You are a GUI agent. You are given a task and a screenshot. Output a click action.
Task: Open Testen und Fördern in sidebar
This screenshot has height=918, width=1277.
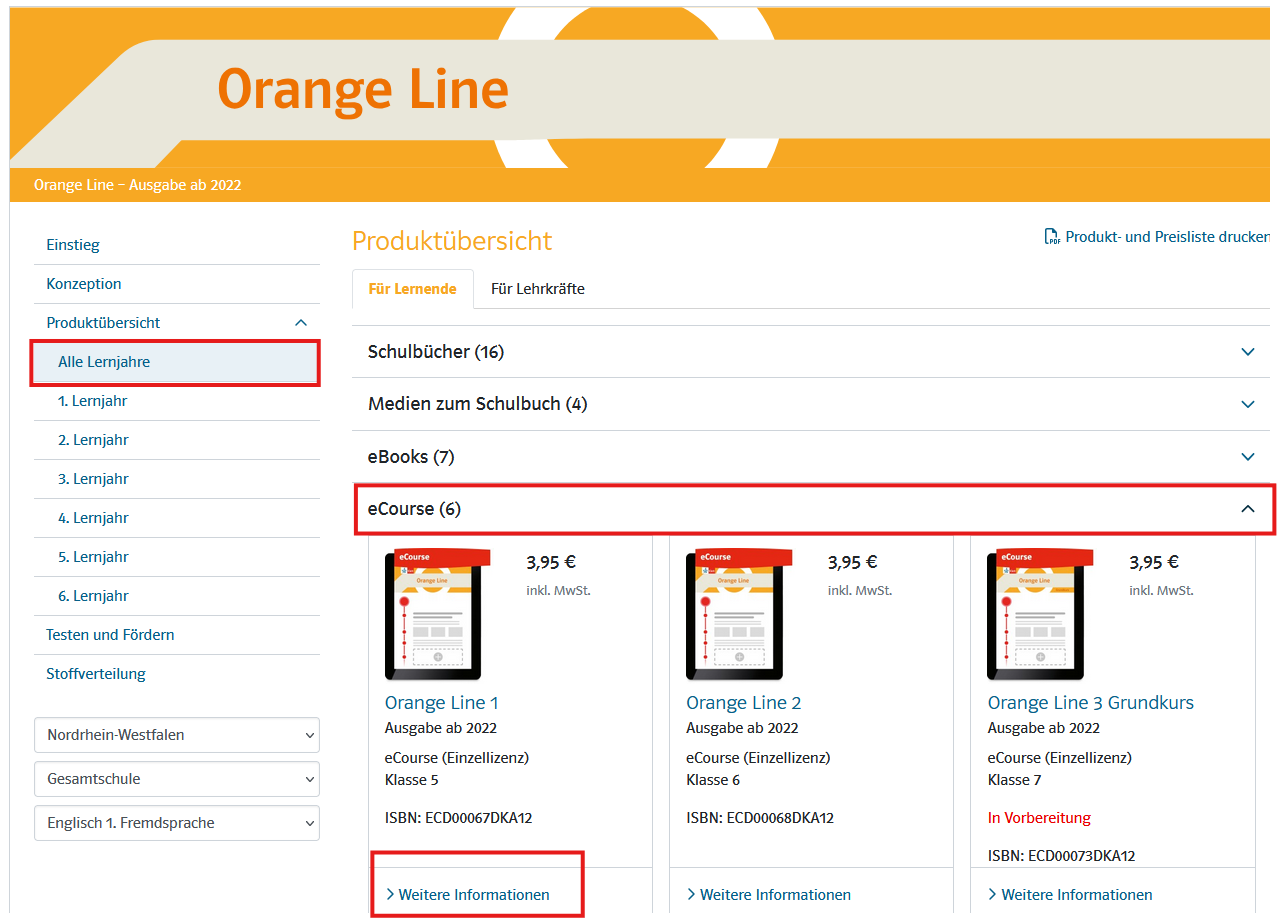pyautogui.click(x=110, y=635)
